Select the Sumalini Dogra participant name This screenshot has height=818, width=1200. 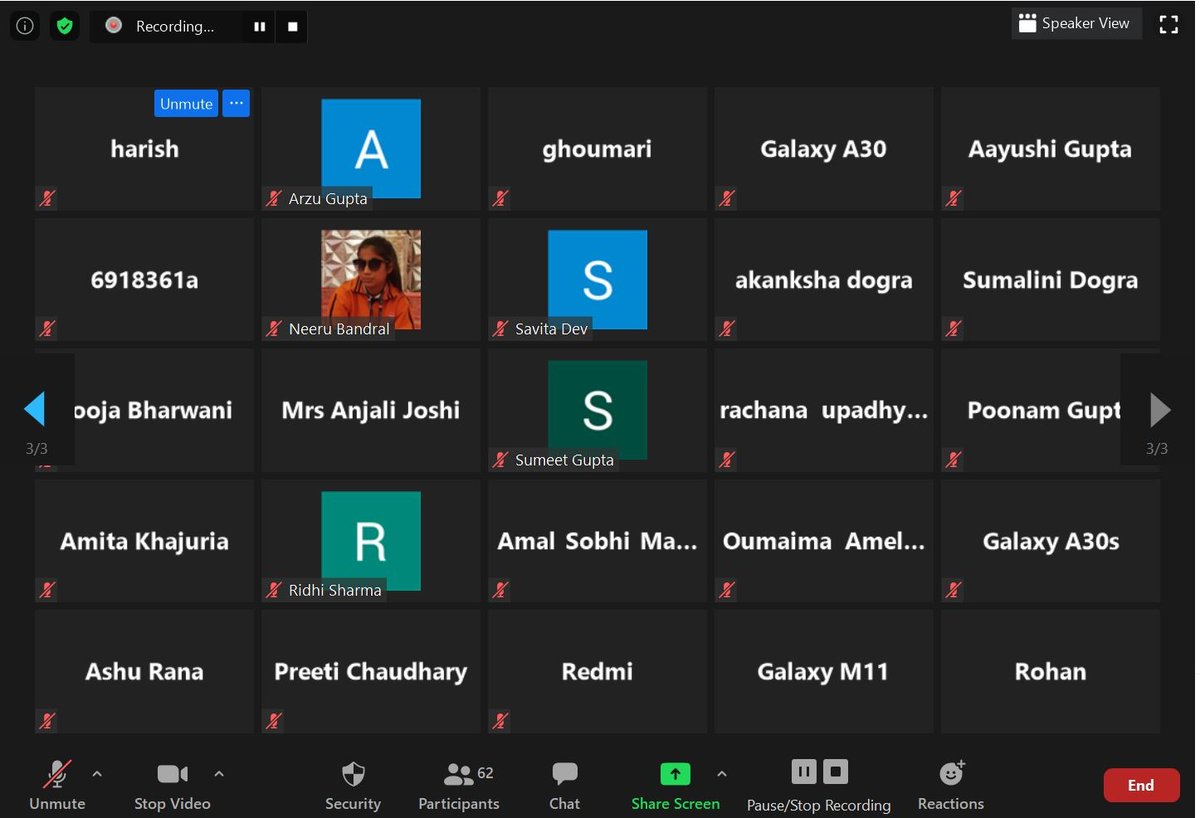[x=1050, y=280]
